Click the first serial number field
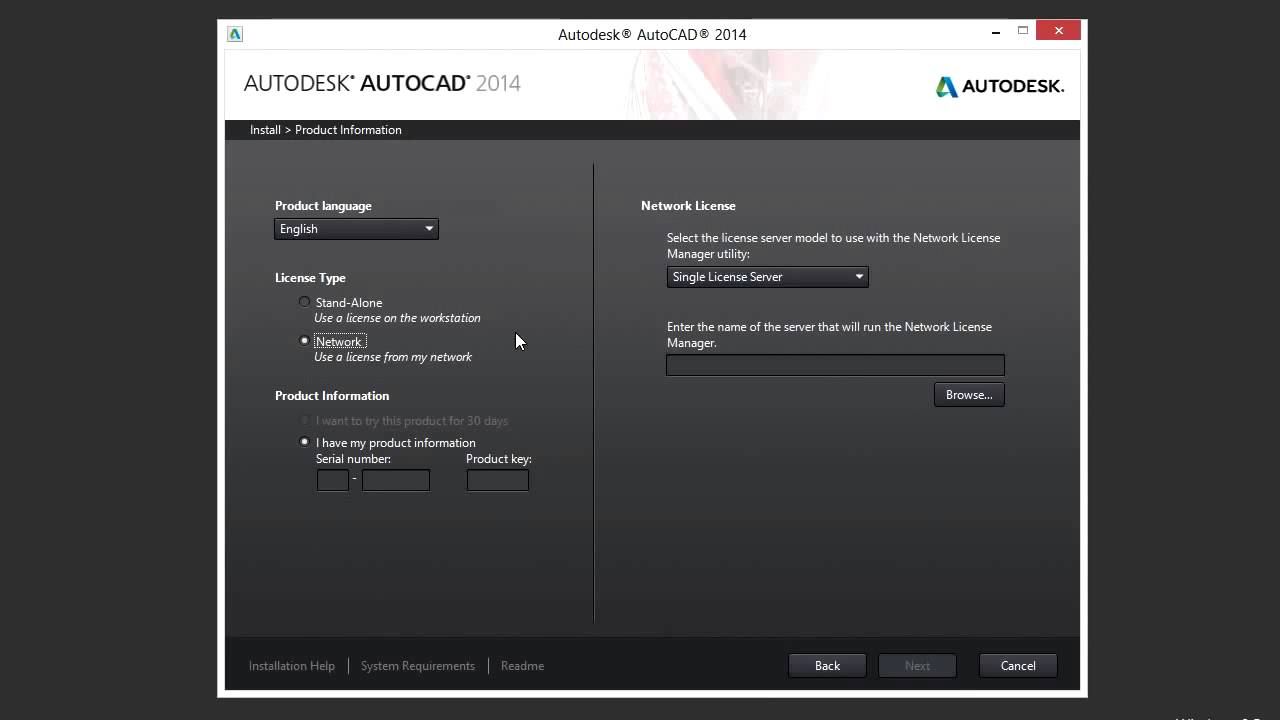1280x720 pixels. coord(333,481)
